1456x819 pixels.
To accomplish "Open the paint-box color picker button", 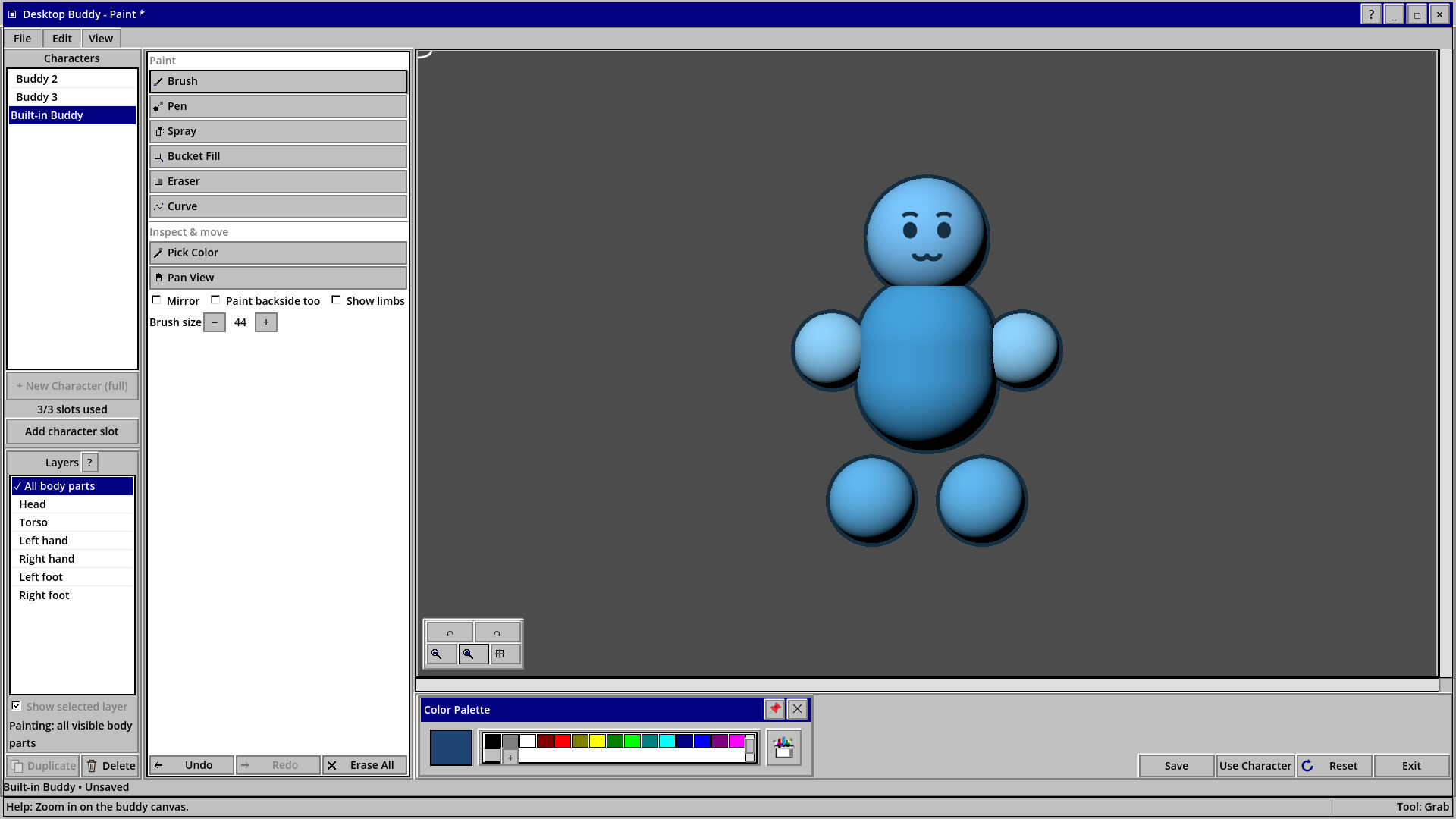I will click(783, 748).
